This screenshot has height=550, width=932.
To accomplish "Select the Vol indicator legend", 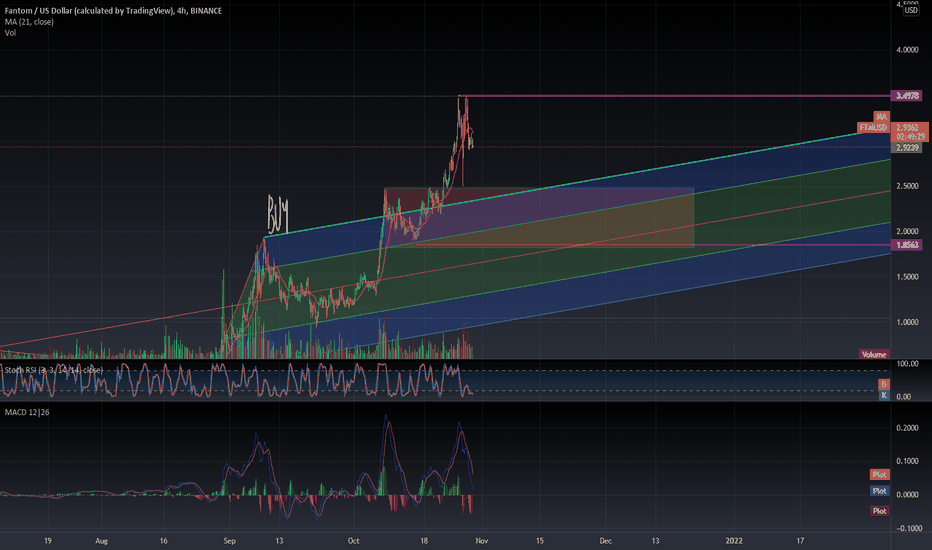I will pyautogui.click(x=10, y=33).
